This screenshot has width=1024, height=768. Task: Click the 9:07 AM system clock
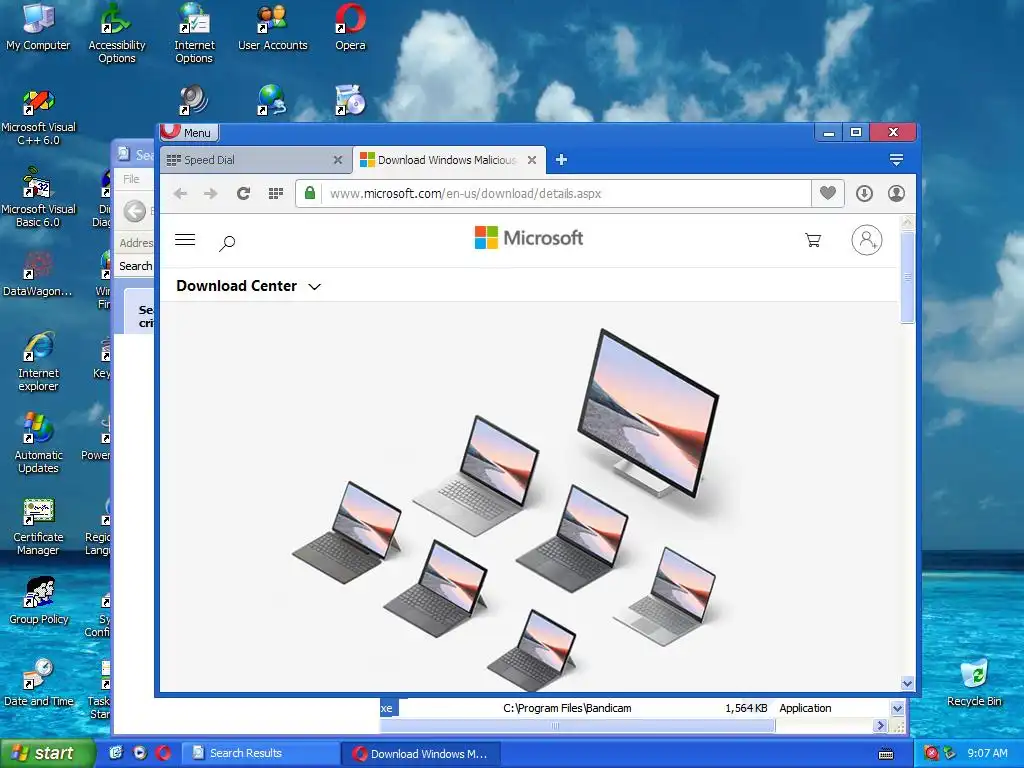(987, 754)
